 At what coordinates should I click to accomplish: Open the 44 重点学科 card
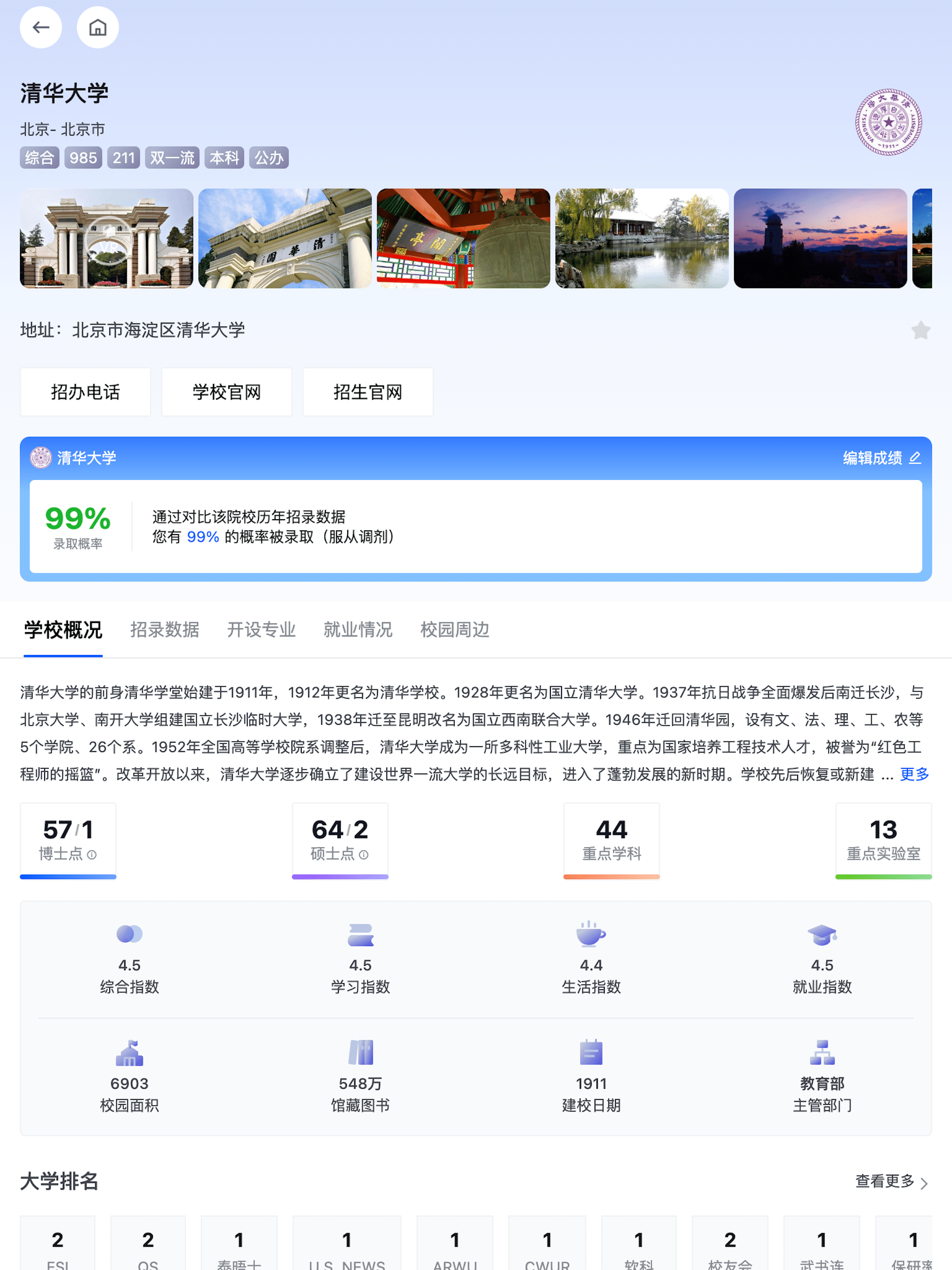click(x=612, y=840)
